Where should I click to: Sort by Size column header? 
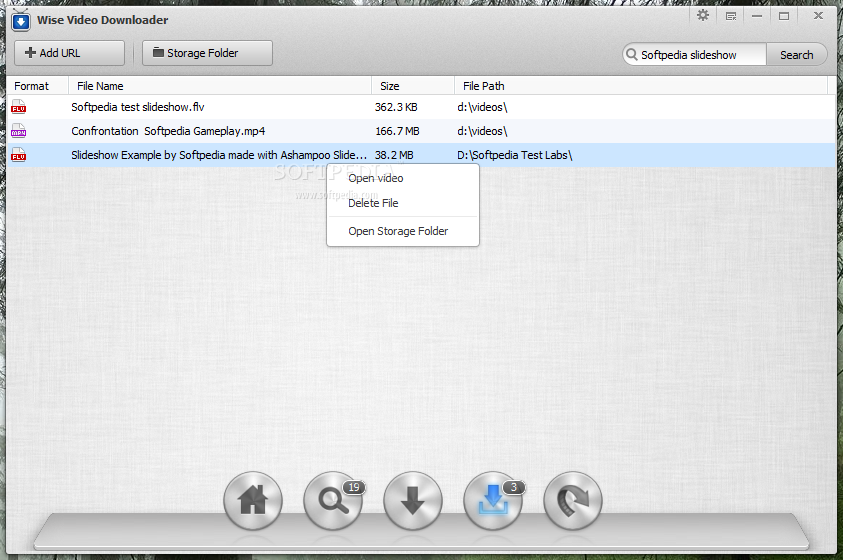(413, 86)
